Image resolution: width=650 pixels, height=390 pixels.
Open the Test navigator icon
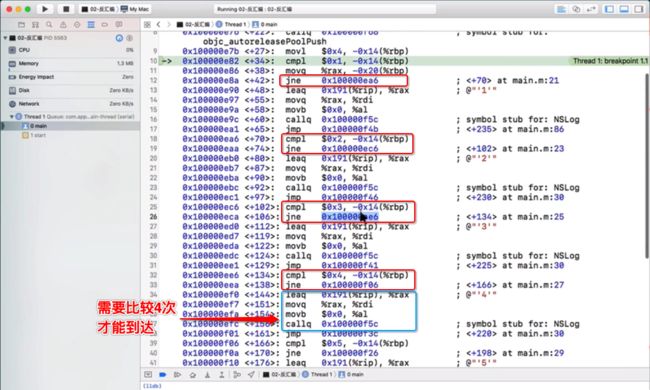click(77, 25)
